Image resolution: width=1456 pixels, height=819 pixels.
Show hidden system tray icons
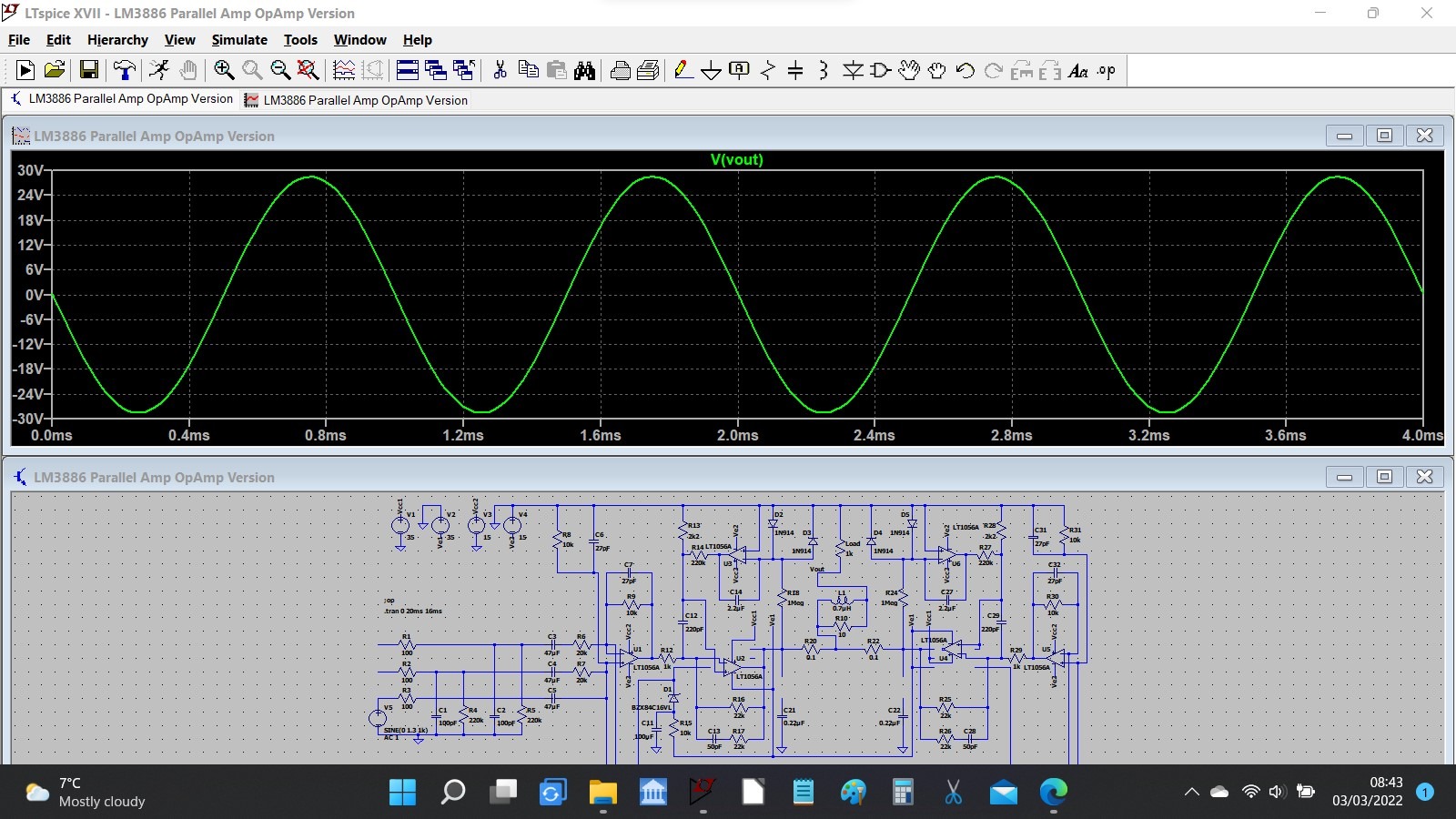[1191, 792]
